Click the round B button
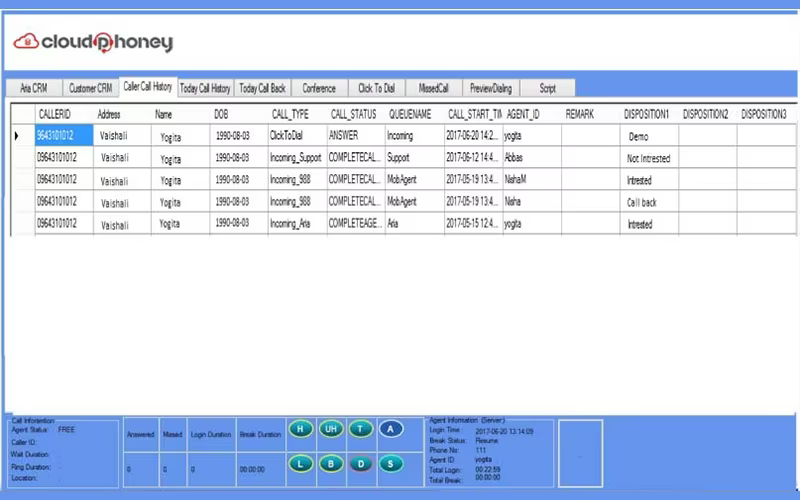The height and width of the screenshot is (500, 800). [x=331, y=464]
